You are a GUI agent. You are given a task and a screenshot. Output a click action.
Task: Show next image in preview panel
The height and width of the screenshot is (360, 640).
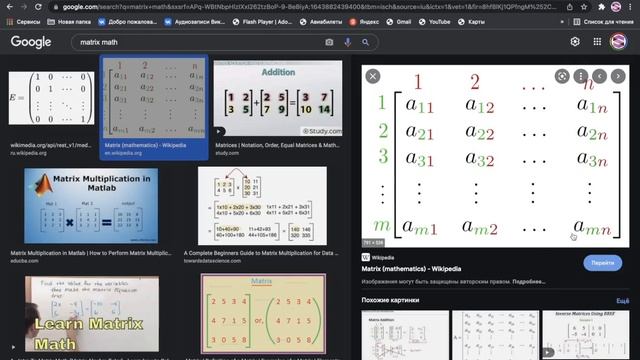coord(618,76)
